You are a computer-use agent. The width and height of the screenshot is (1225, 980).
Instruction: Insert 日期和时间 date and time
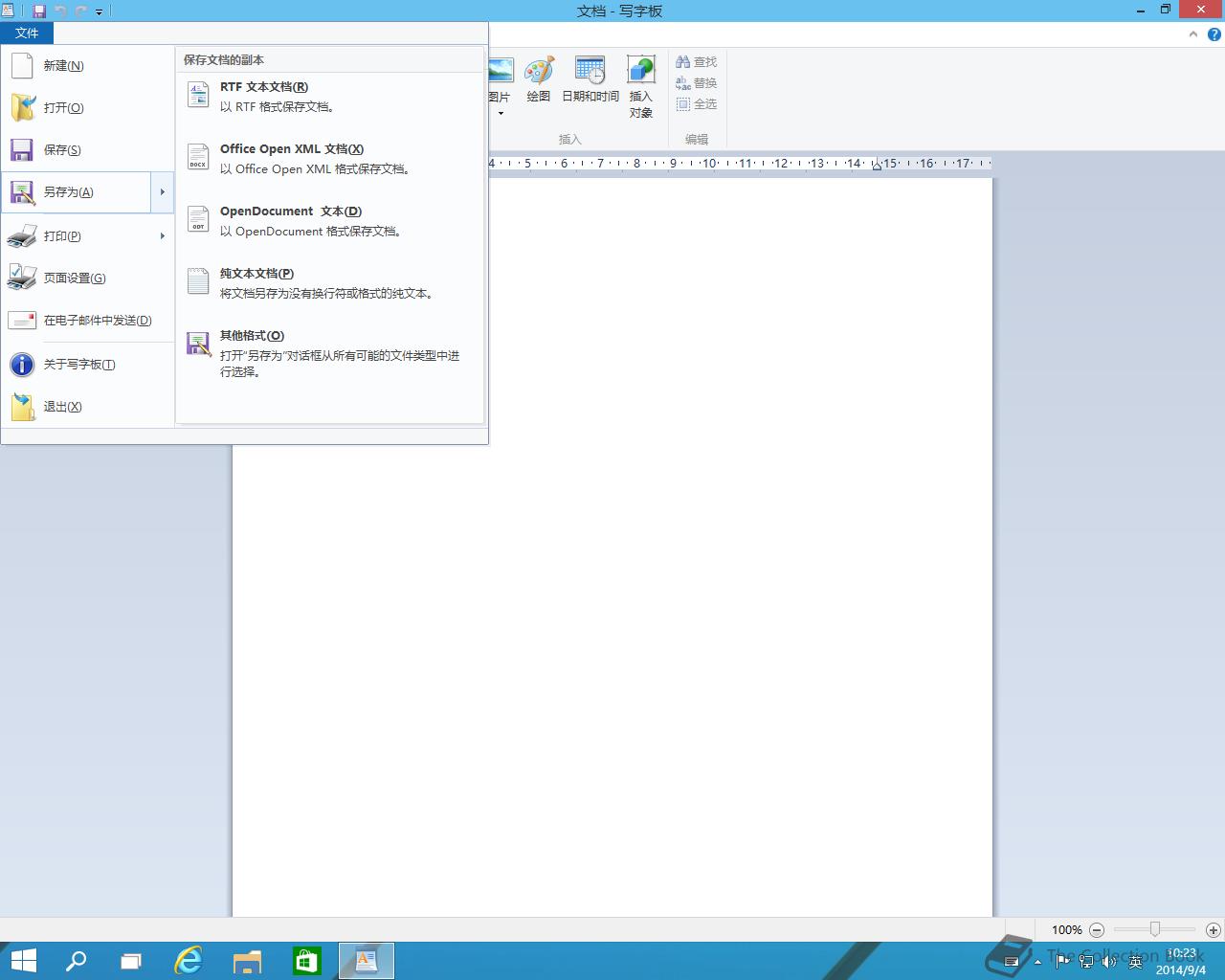(590, 79)
